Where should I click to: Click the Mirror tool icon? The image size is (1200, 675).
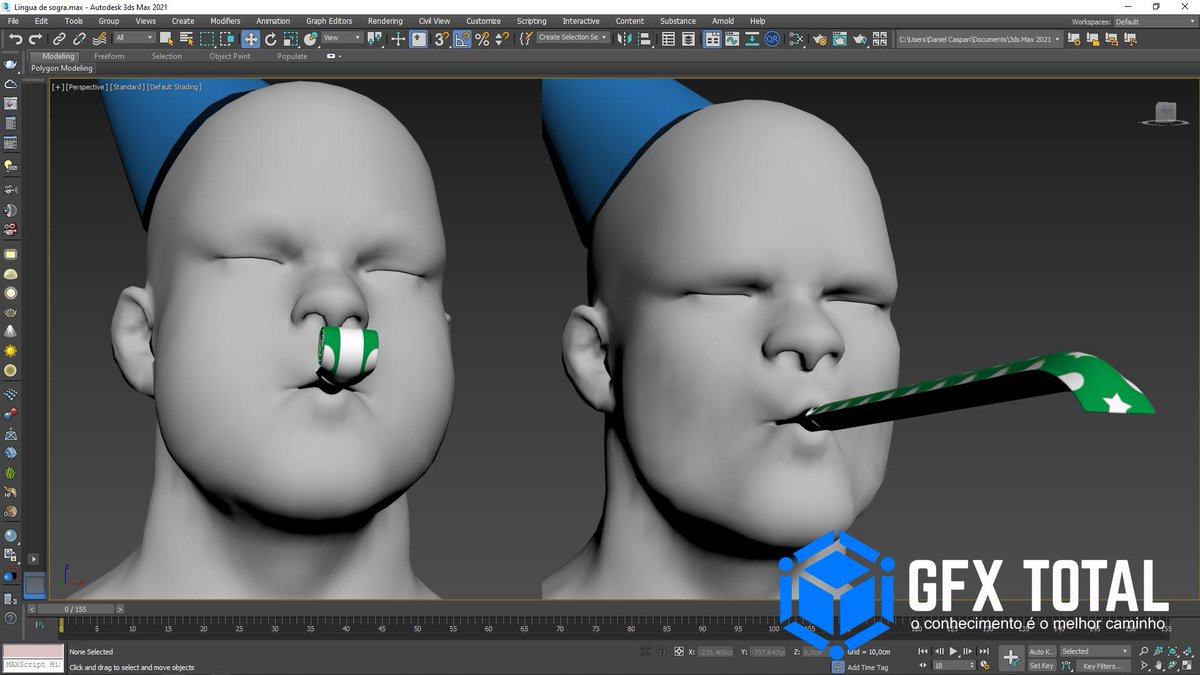[623, 39]
